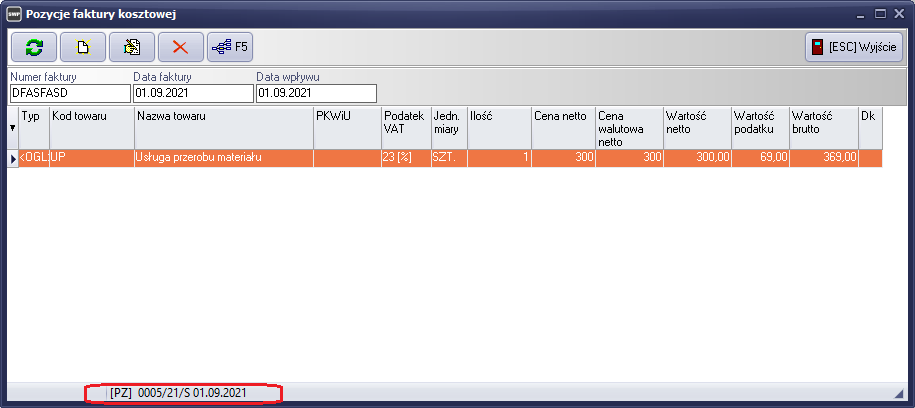The height and width of the screenshot is (408, 915).
Task: Sort by Podatek VAT column
Action: tap(405, 123)
